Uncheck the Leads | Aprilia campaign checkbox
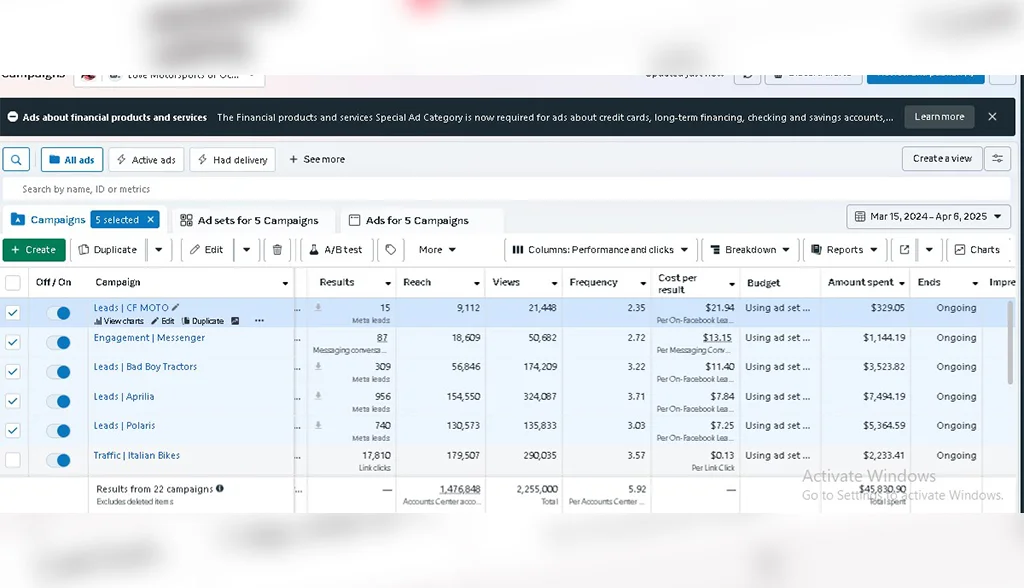Viewport: 1024px width, 588px height. point(13,401)
